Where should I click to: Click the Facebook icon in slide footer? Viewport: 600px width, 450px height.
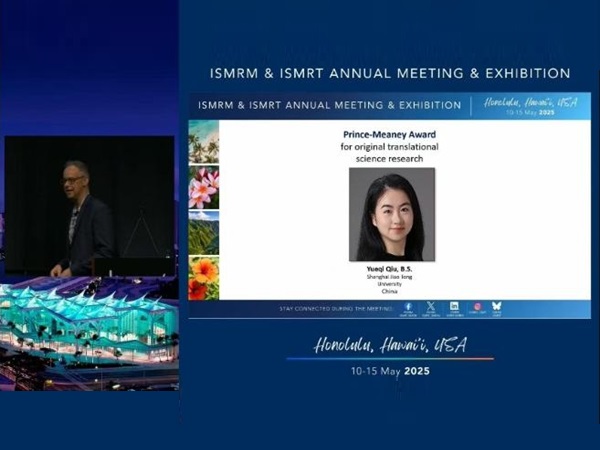(408, 307)
